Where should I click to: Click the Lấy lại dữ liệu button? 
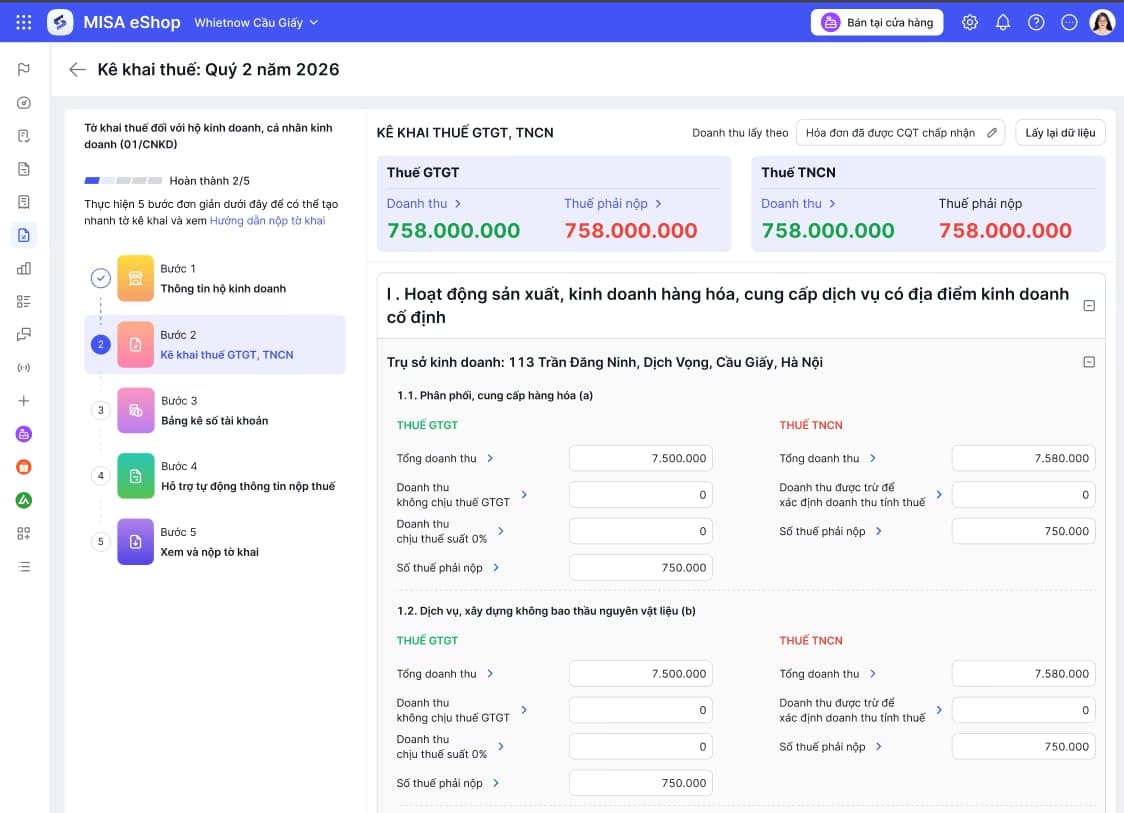pyautogui.click(x=1059, y=133)
